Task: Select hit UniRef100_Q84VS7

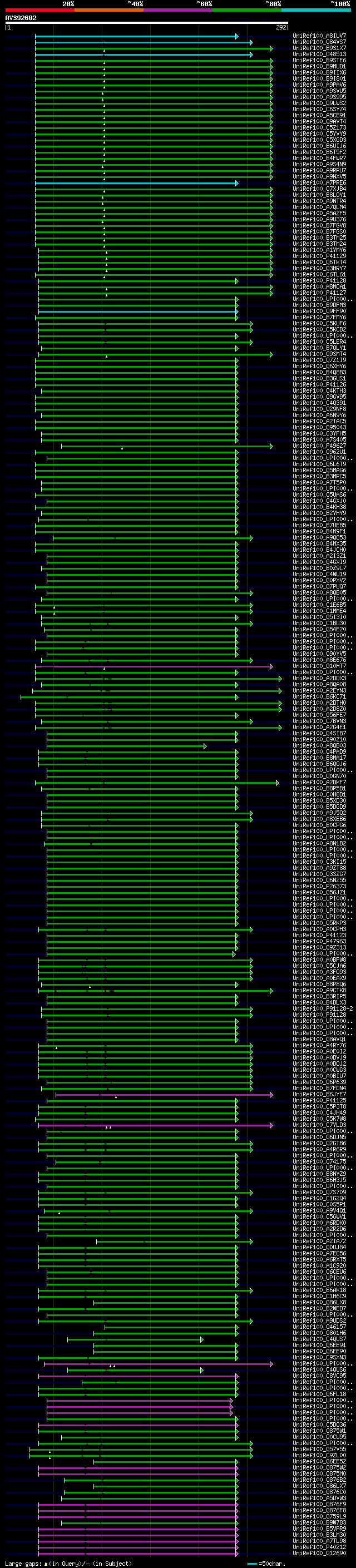Action: pyautogui.click(x=319, y=42)
